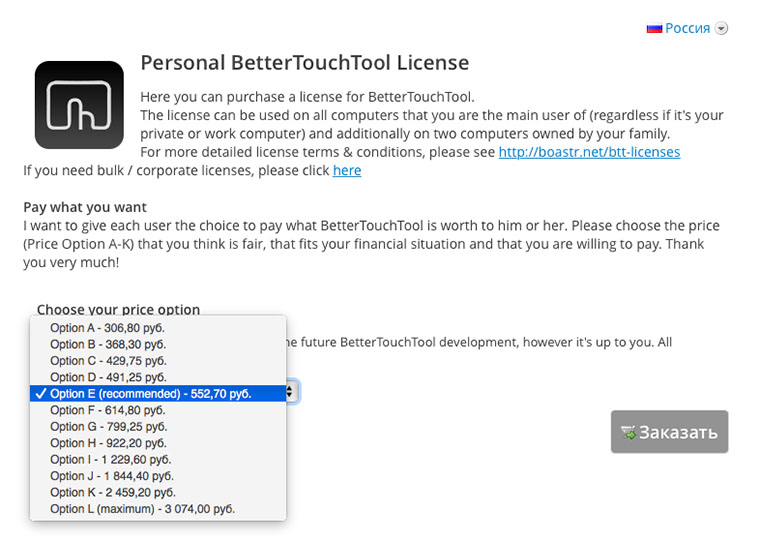Click the cart icon on Заказать button
The height and width of the screenshot is (541, 760).
point(629,433)
